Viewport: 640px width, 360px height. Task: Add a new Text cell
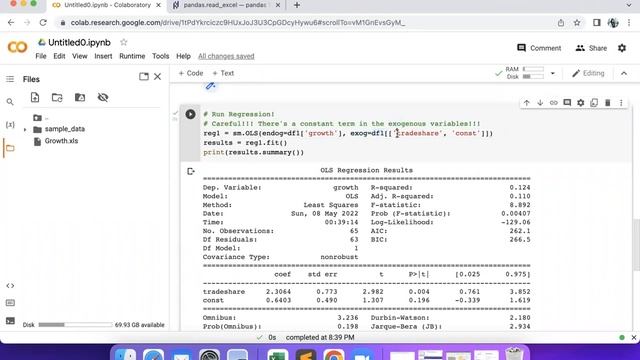(x=223, y=73)
